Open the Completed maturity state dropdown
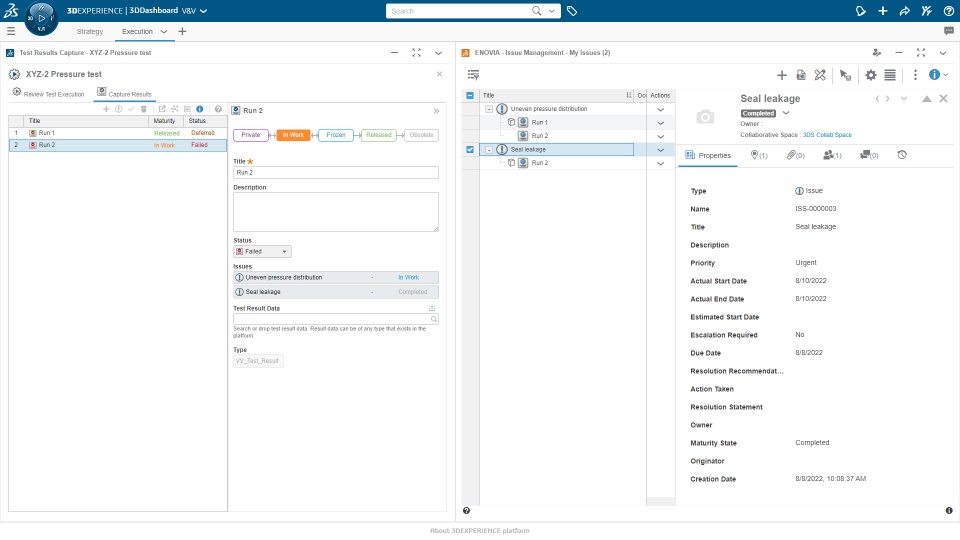Viewport: 960px width, 540px height. click(786, 113)
